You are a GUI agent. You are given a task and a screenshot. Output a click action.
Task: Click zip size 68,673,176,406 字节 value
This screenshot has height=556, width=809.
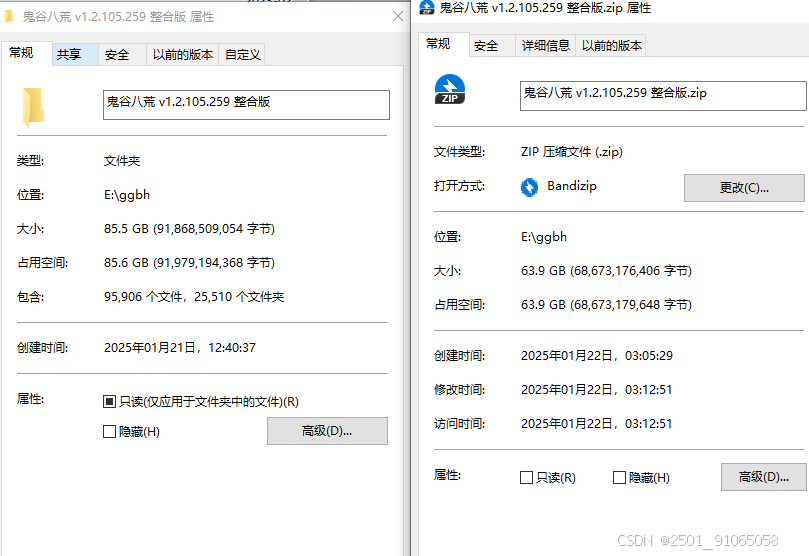[x=606, y=271]
